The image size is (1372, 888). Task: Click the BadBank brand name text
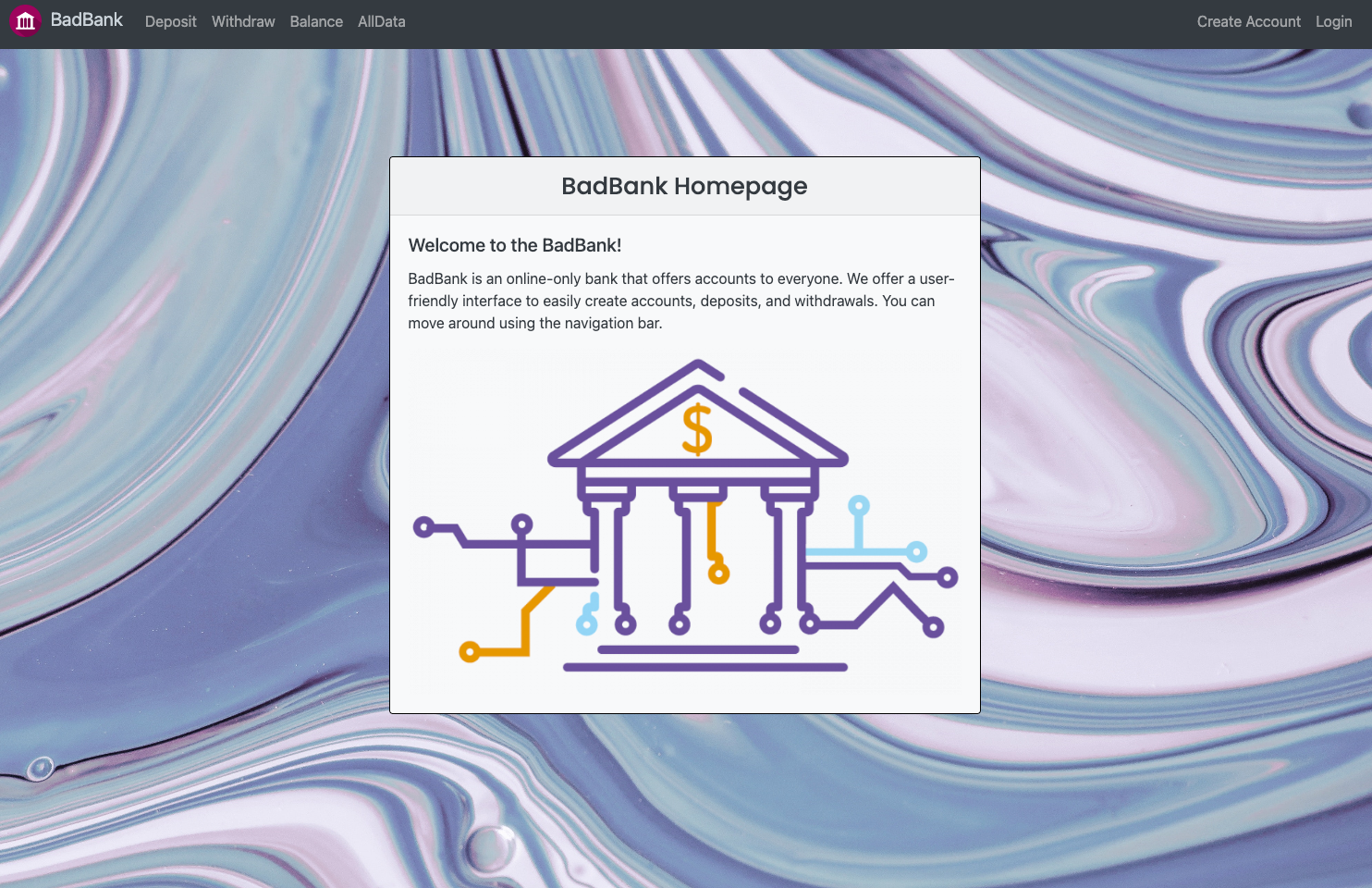point(87,19)
